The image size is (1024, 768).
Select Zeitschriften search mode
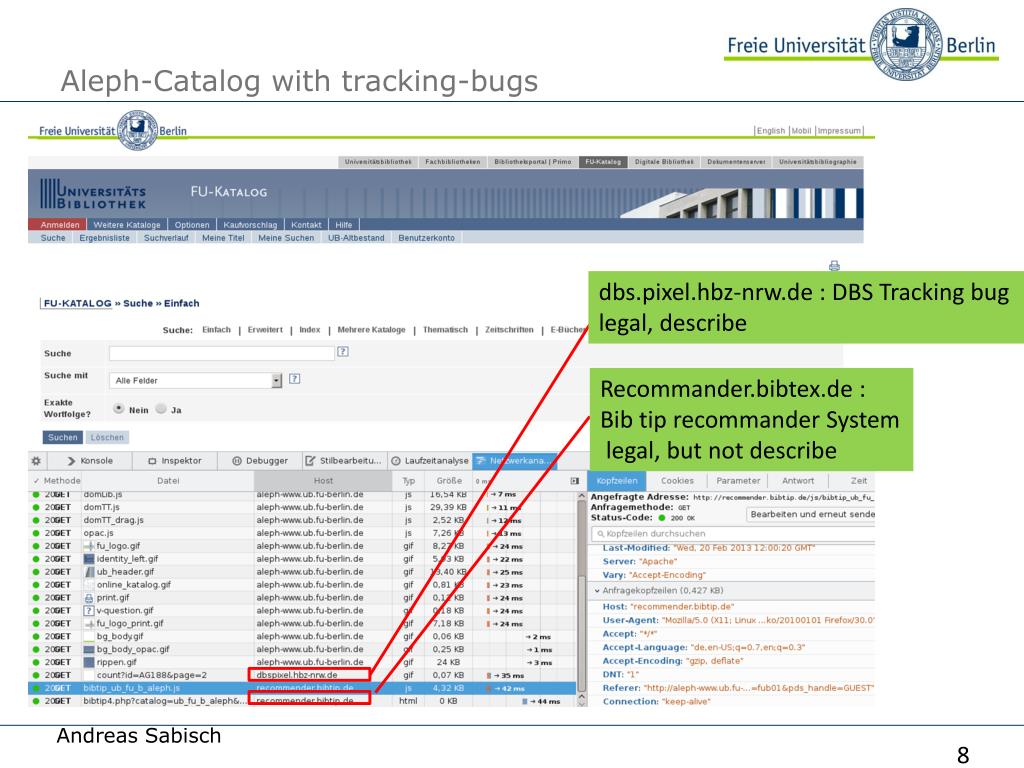[509, 330]
